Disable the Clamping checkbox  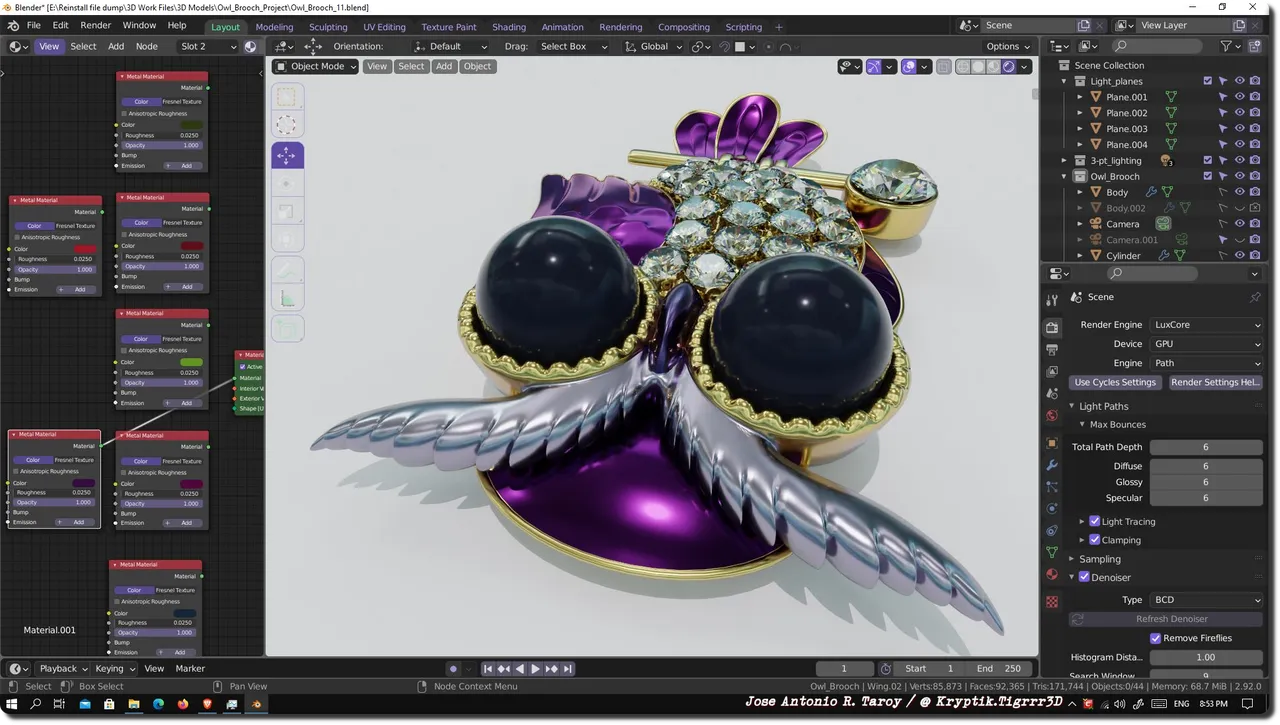click(x=1094, y=540)
